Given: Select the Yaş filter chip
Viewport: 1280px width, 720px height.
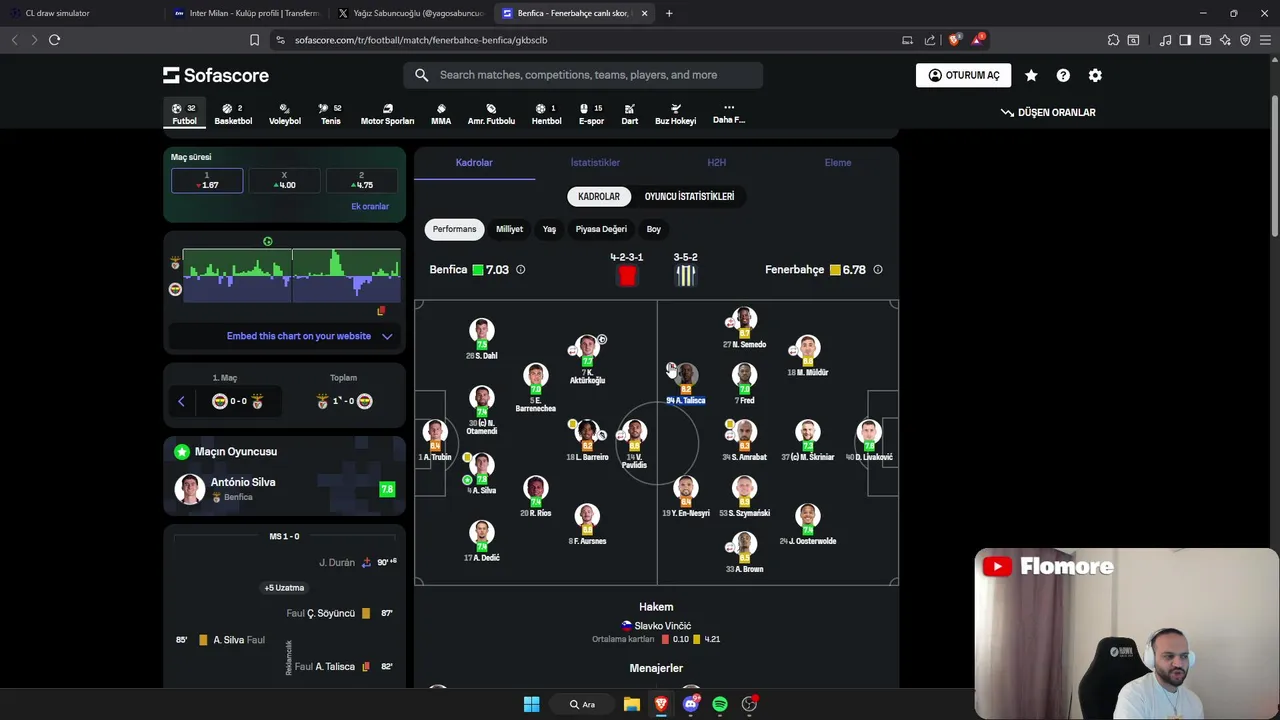Looking at the screenshot, I should pyautogui.click(x=549, y=229).
